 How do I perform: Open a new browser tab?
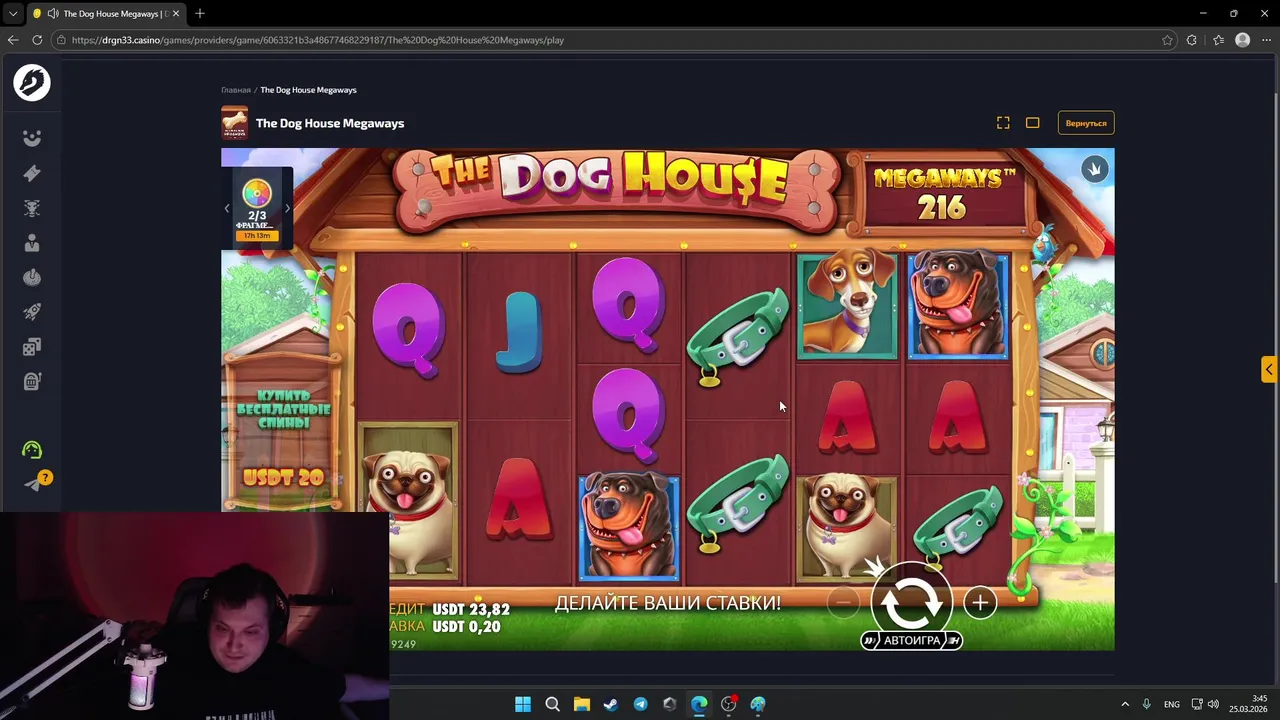pyautogui.click(x=200, y=14)
